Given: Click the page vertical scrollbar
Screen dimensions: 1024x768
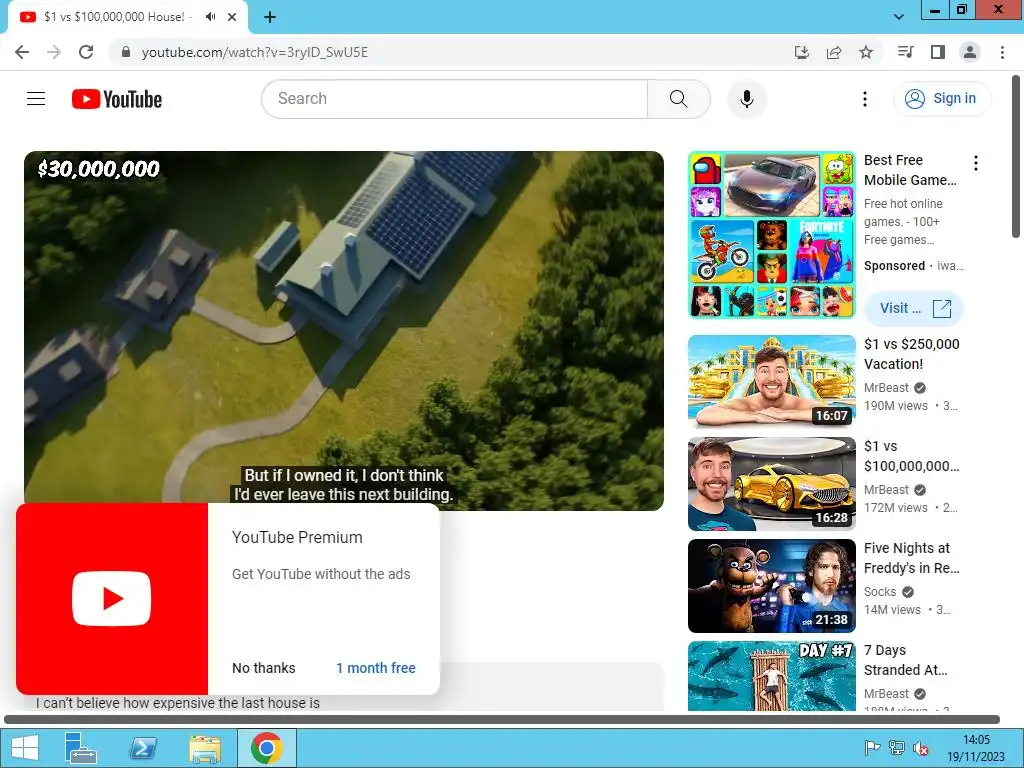Looking at the screenshot, I should click(1016, 157).
